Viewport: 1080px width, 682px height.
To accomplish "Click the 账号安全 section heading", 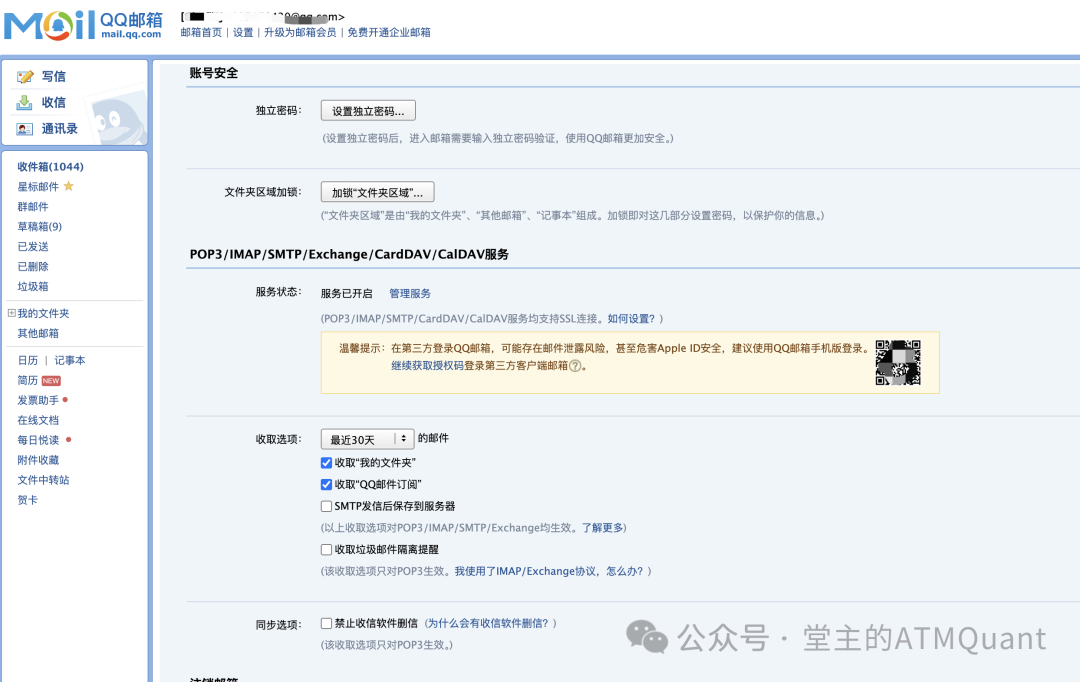I will [214, 73].
